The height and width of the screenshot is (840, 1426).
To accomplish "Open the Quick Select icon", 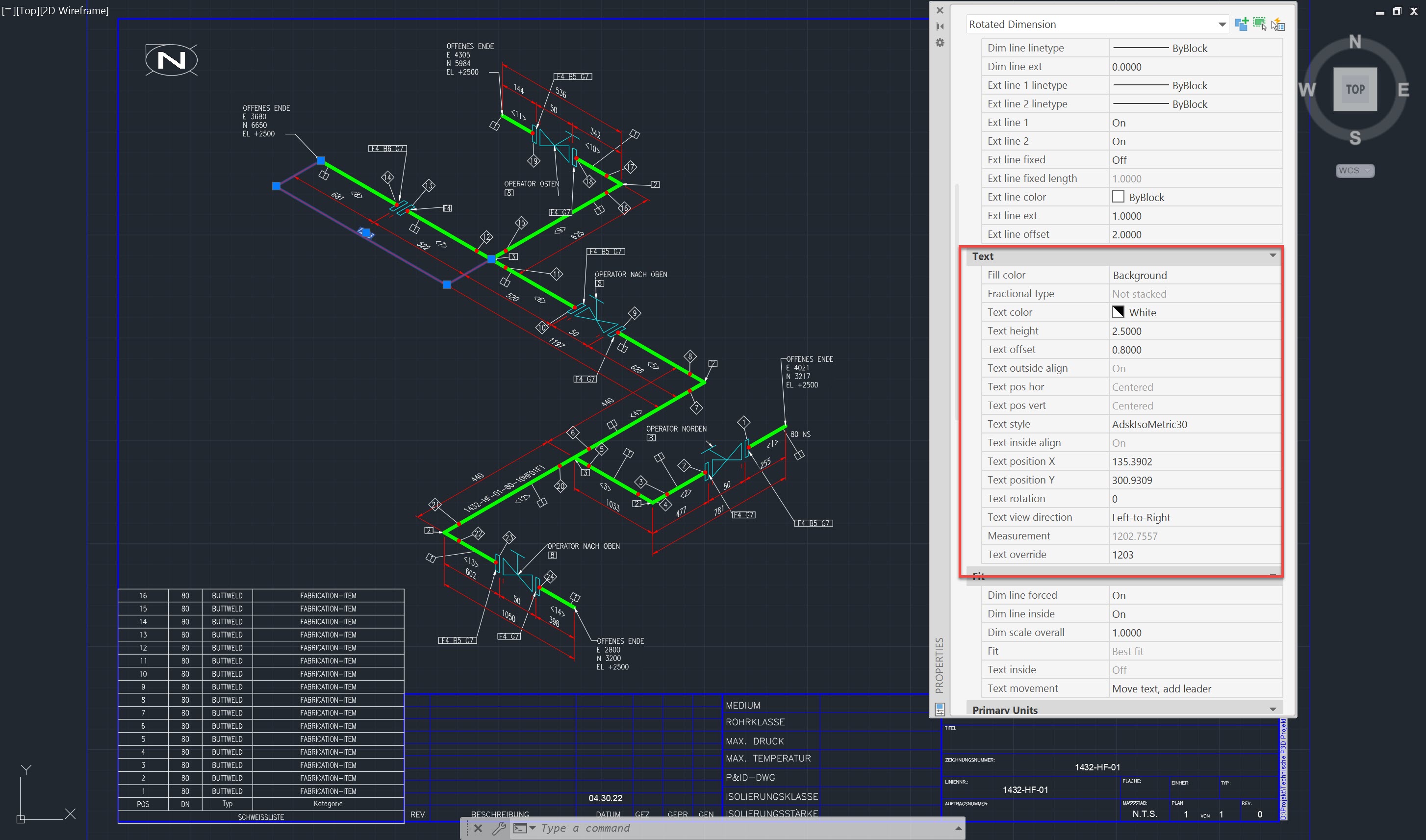I will 1279,25.
